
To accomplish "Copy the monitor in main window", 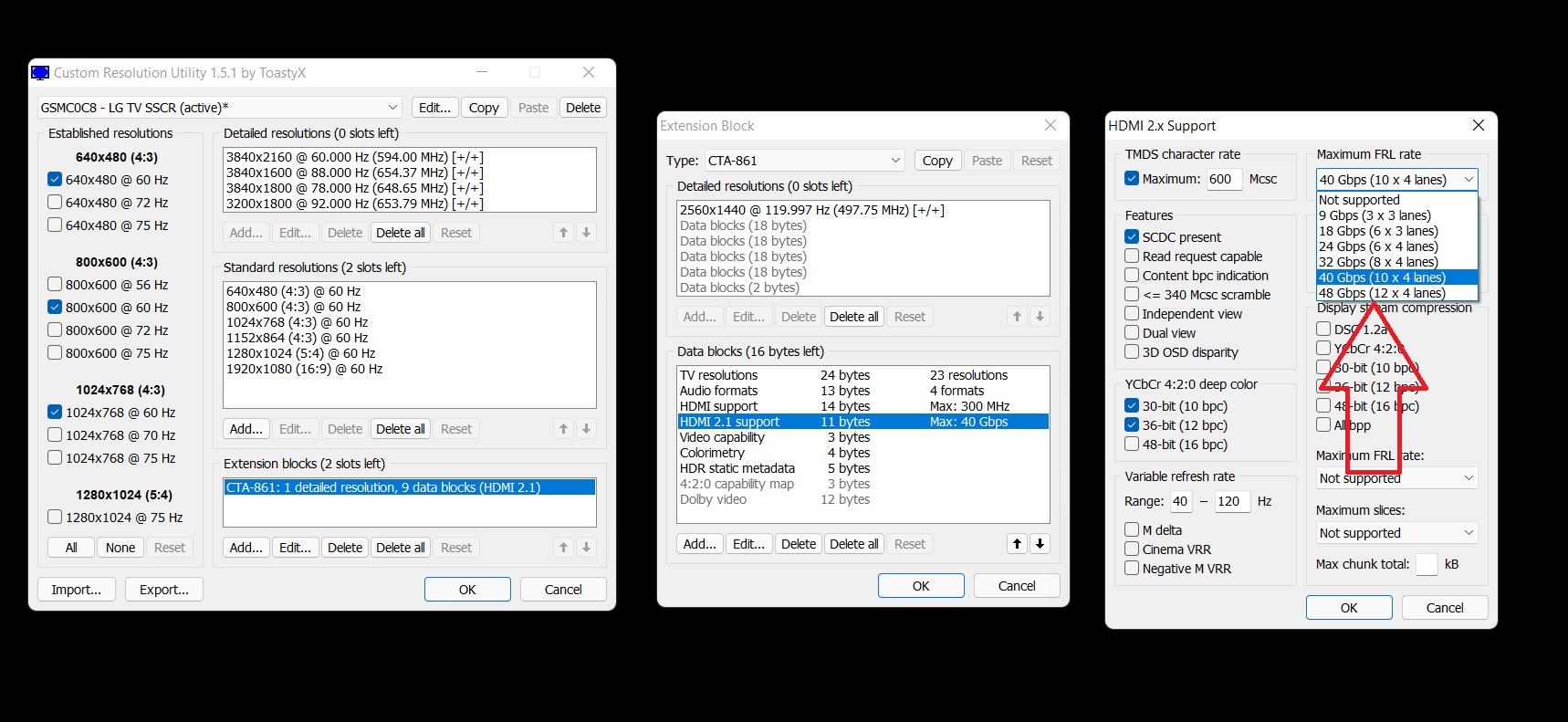I will point(484,108).
